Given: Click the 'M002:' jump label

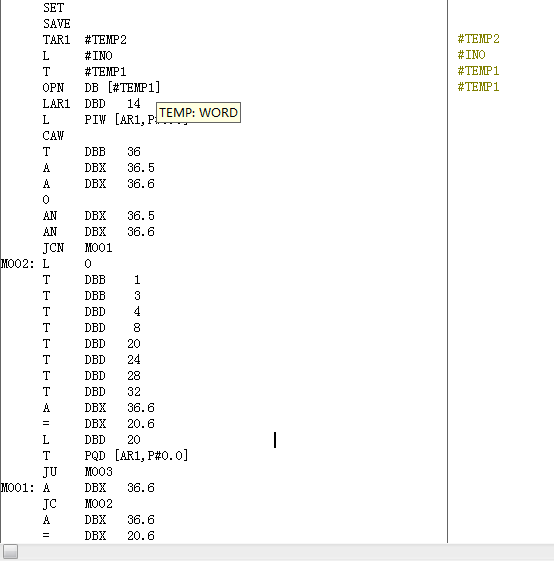Looking at the screenshot, I should [18, 264].
